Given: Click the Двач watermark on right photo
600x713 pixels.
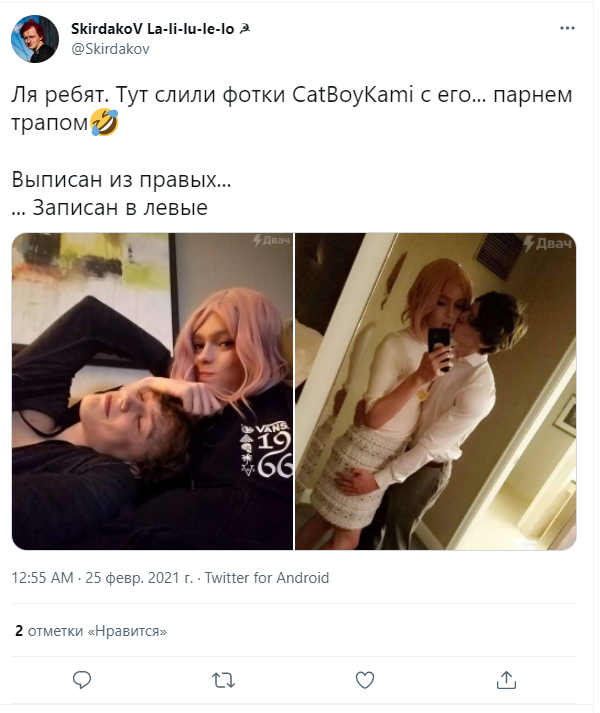Looking at the screenshot, I should click(x=547, y=243).
